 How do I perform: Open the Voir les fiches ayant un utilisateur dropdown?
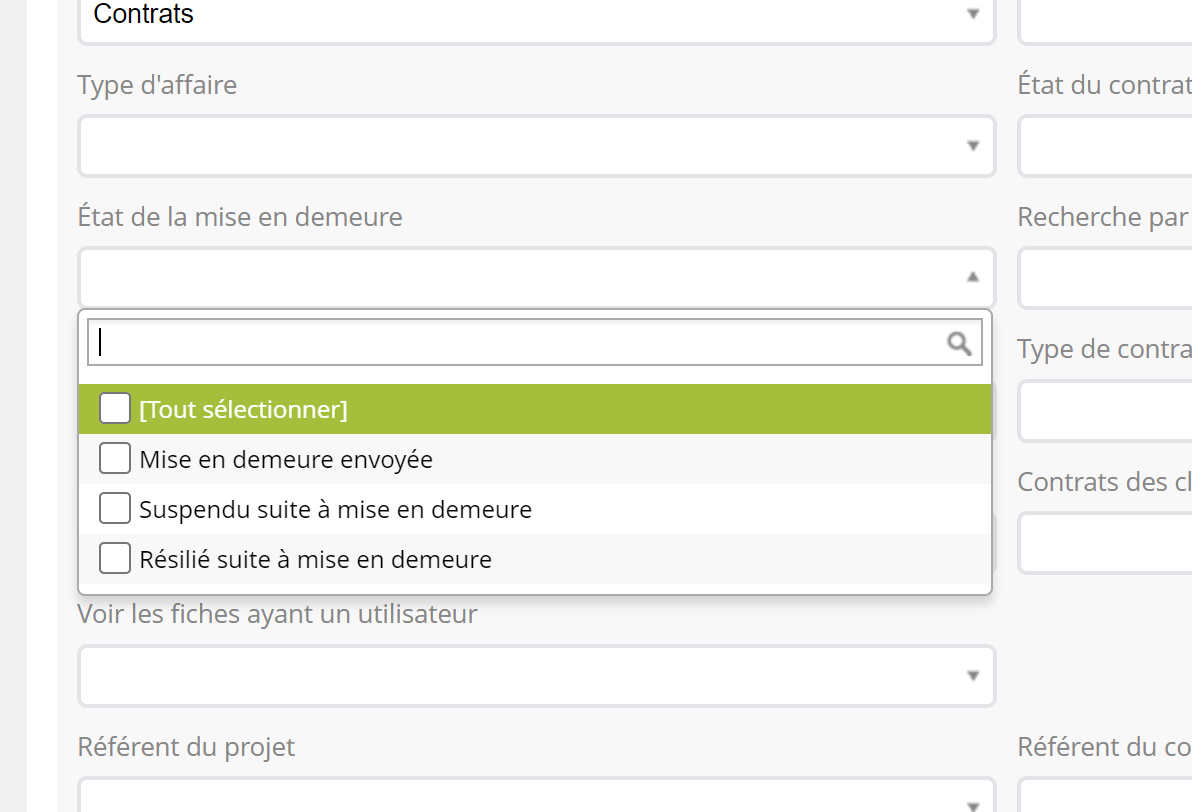click(x=536, y=676)
